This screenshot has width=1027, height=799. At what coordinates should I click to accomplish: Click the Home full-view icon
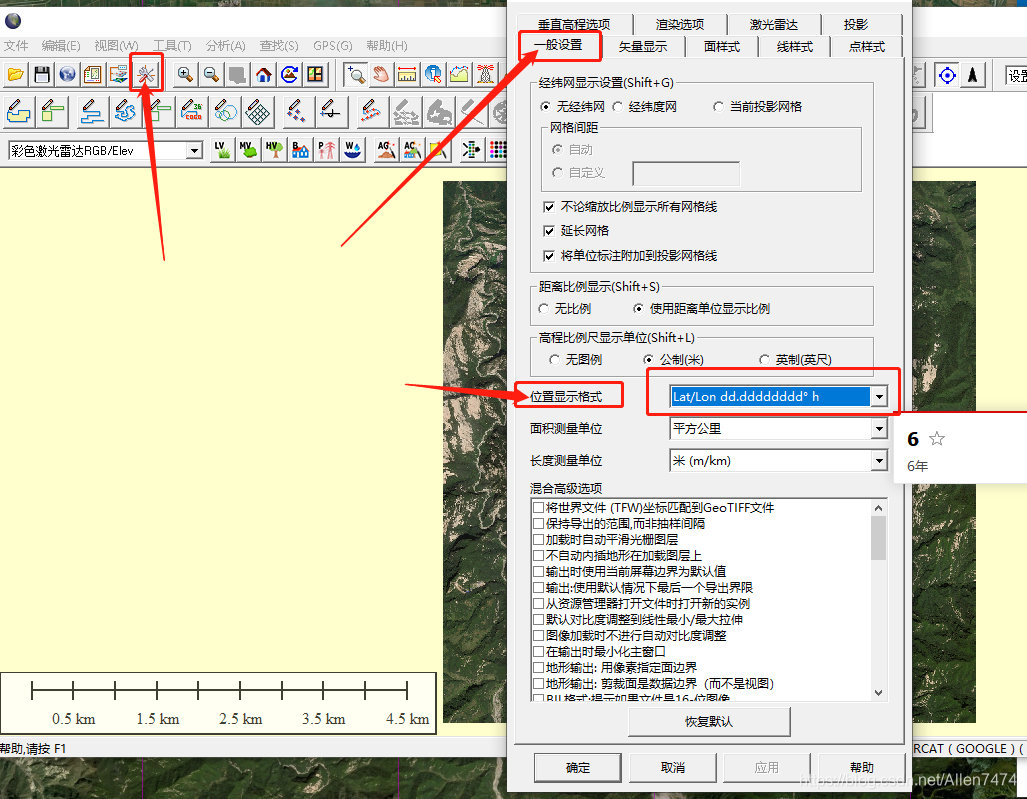pyautogui.click(x=263, y=74)
